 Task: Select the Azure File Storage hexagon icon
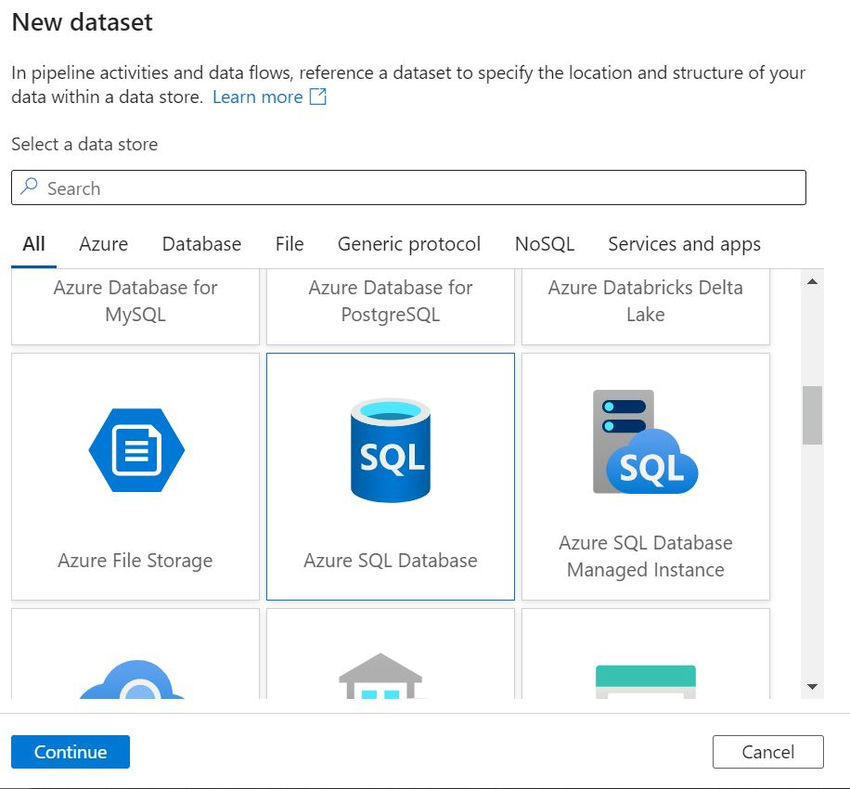pyautogui.click(x=136, y=450)
